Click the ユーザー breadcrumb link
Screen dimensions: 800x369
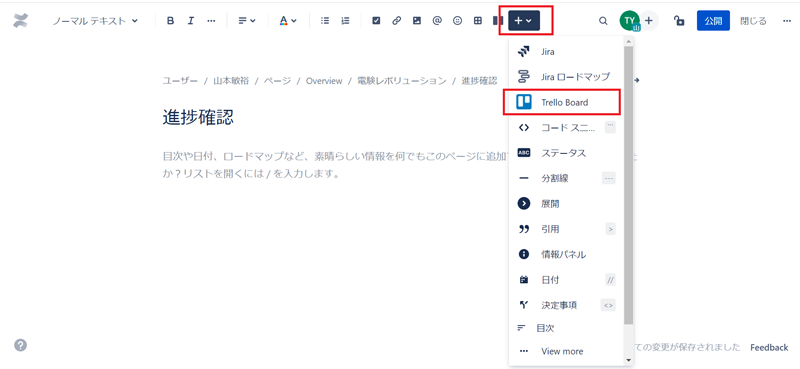click(180, 81)
